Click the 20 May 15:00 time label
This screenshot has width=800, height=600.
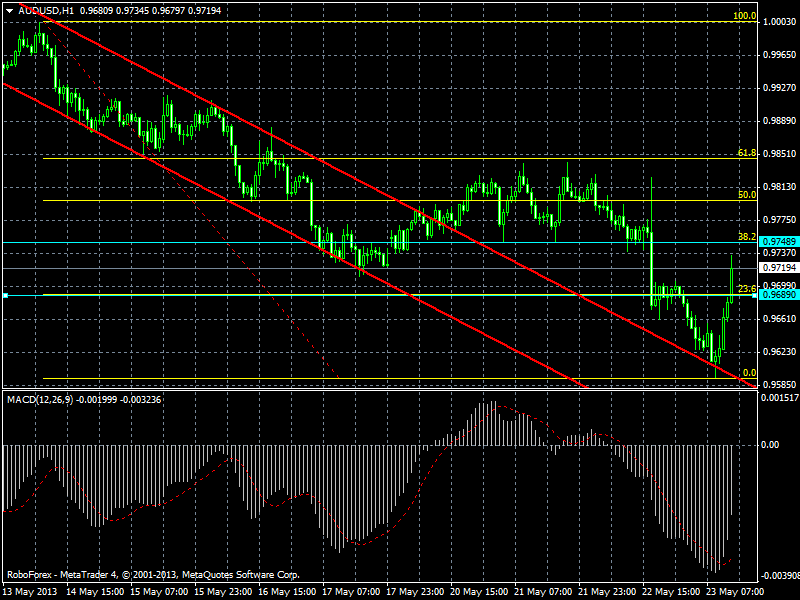(x=480, y=592)
